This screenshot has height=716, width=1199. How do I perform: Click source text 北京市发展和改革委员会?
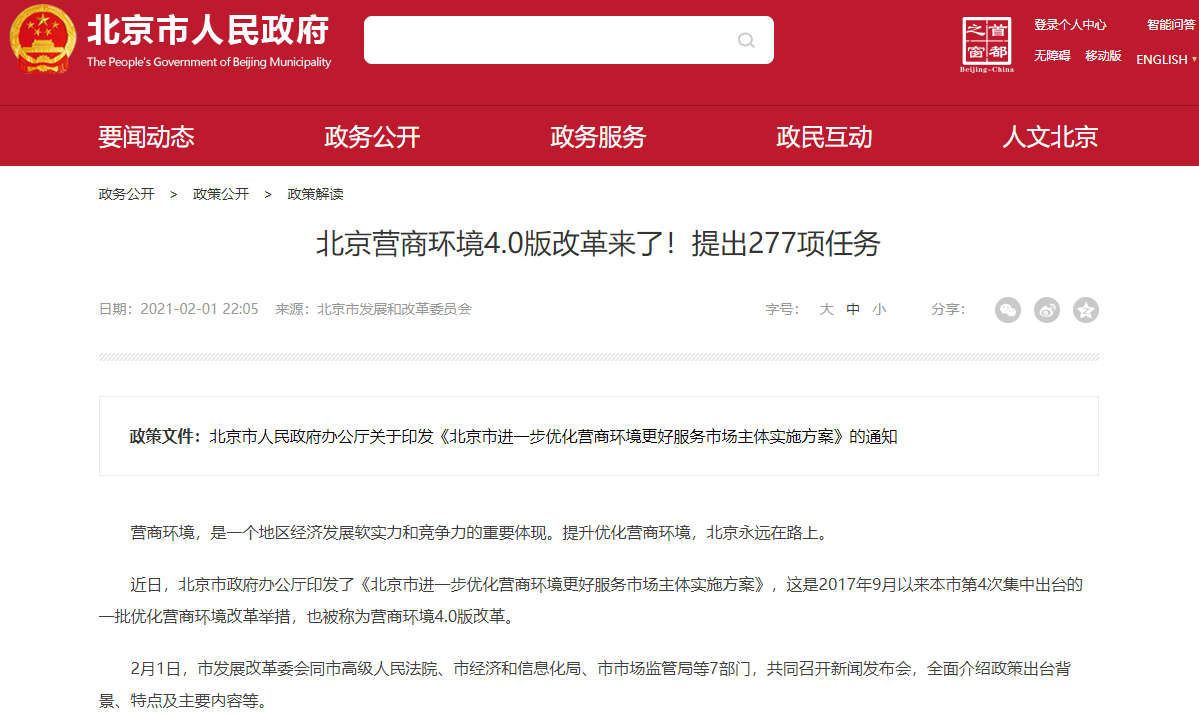coord(395,309)
